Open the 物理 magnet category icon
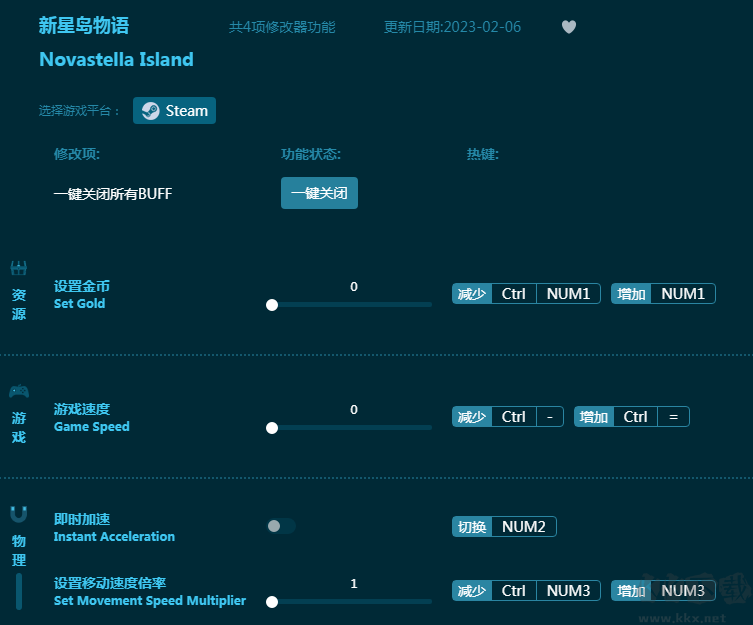This screenshot has height=625, width=753. pos(19,514)
